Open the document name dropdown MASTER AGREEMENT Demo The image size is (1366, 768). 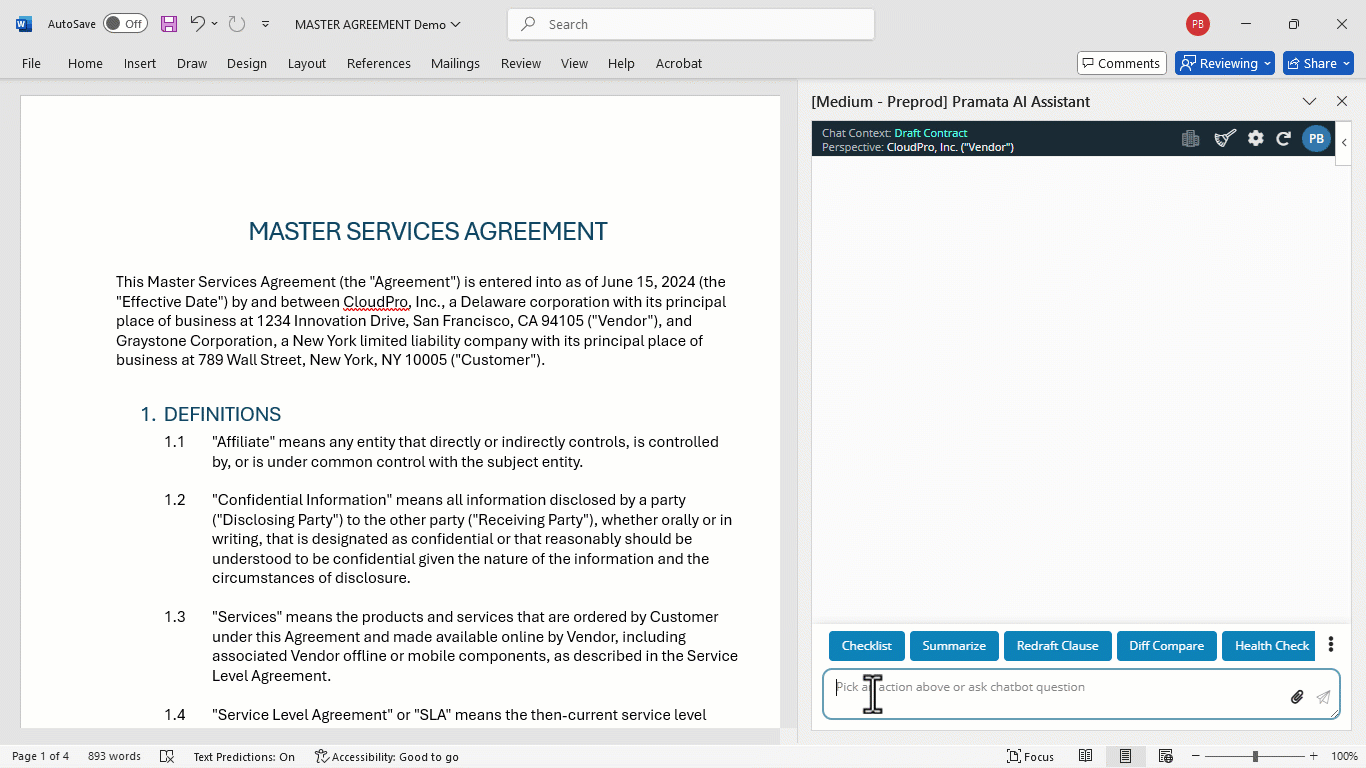tap(378, 24)
